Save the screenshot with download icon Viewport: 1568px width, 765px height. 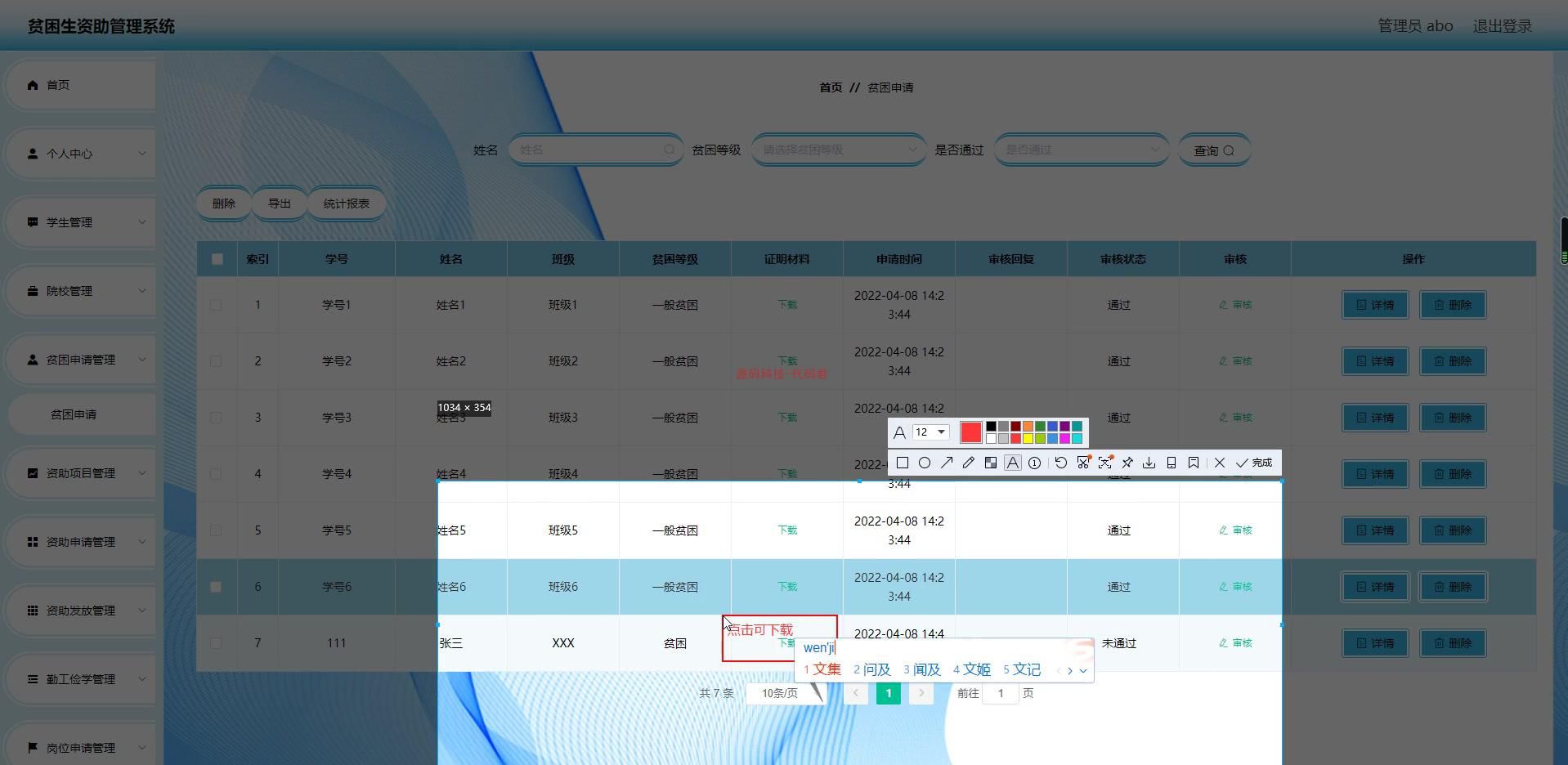click(1149, 463)
